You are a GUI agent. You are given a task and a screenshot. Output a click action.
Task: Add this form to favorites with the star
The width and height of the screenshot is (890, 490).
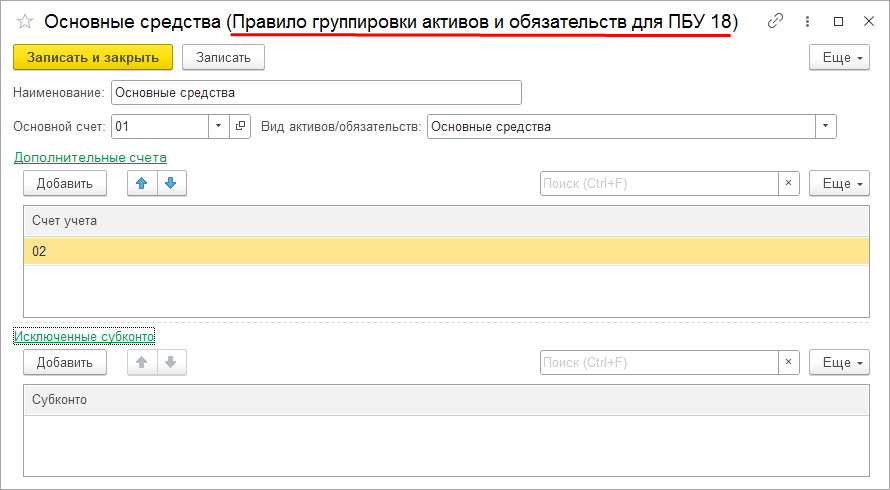(25, 21)
